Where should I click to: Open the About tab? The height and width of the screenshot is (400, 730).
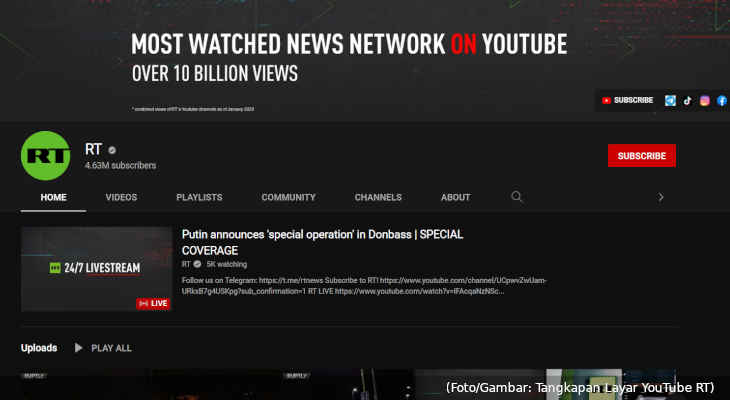pos(456,197)
